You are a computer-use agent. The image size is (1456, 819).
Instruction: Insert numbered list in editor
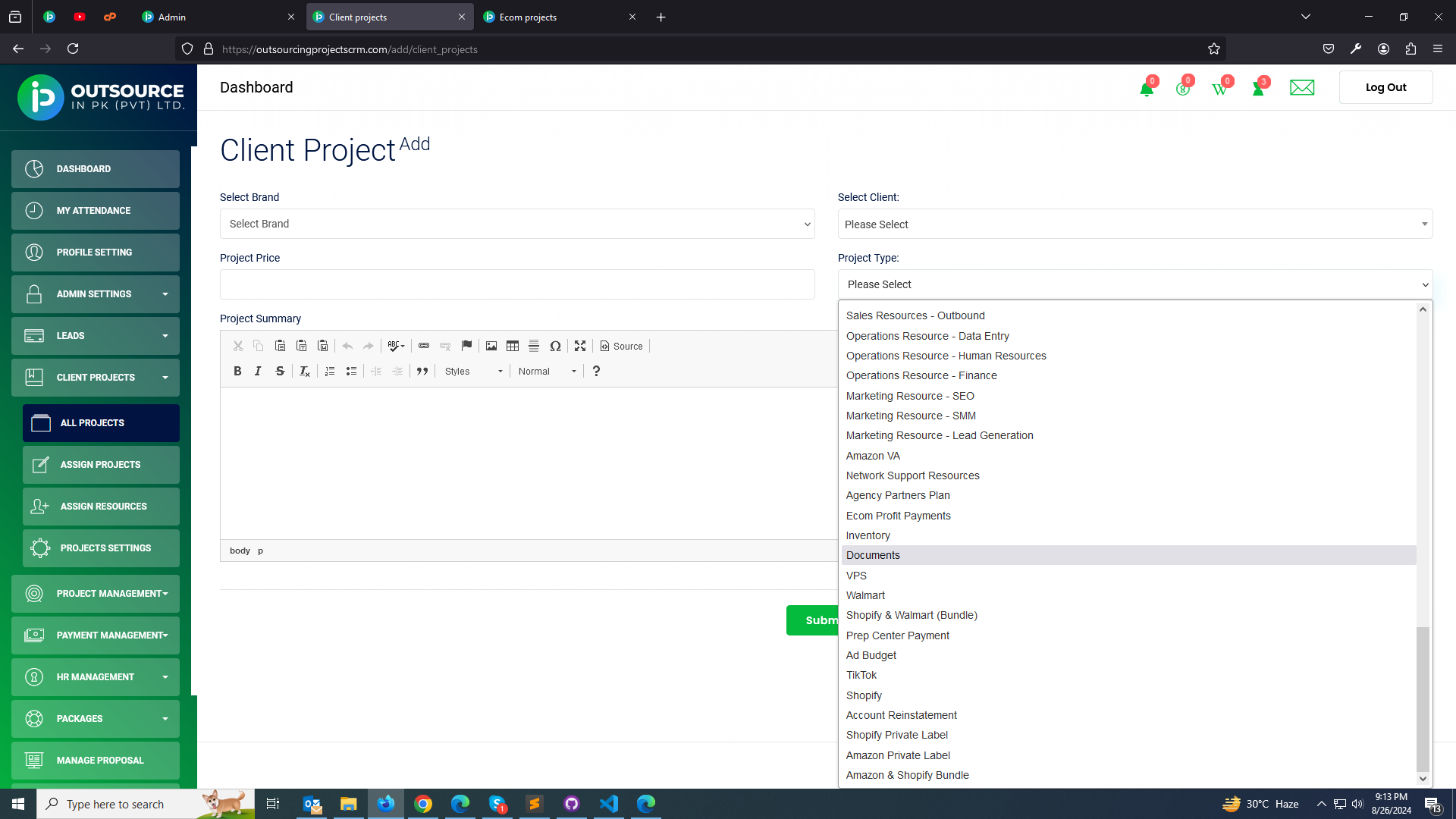point(330,371)
